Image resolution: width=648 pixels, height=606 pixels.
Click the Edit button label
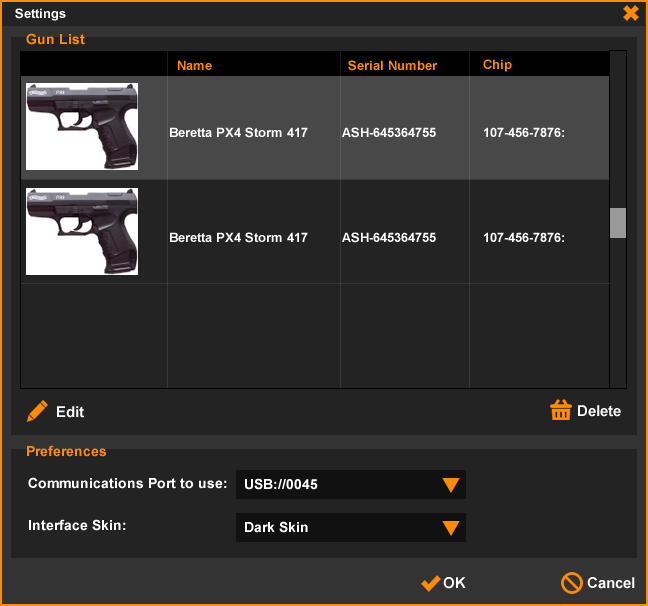tap(70, 412)
